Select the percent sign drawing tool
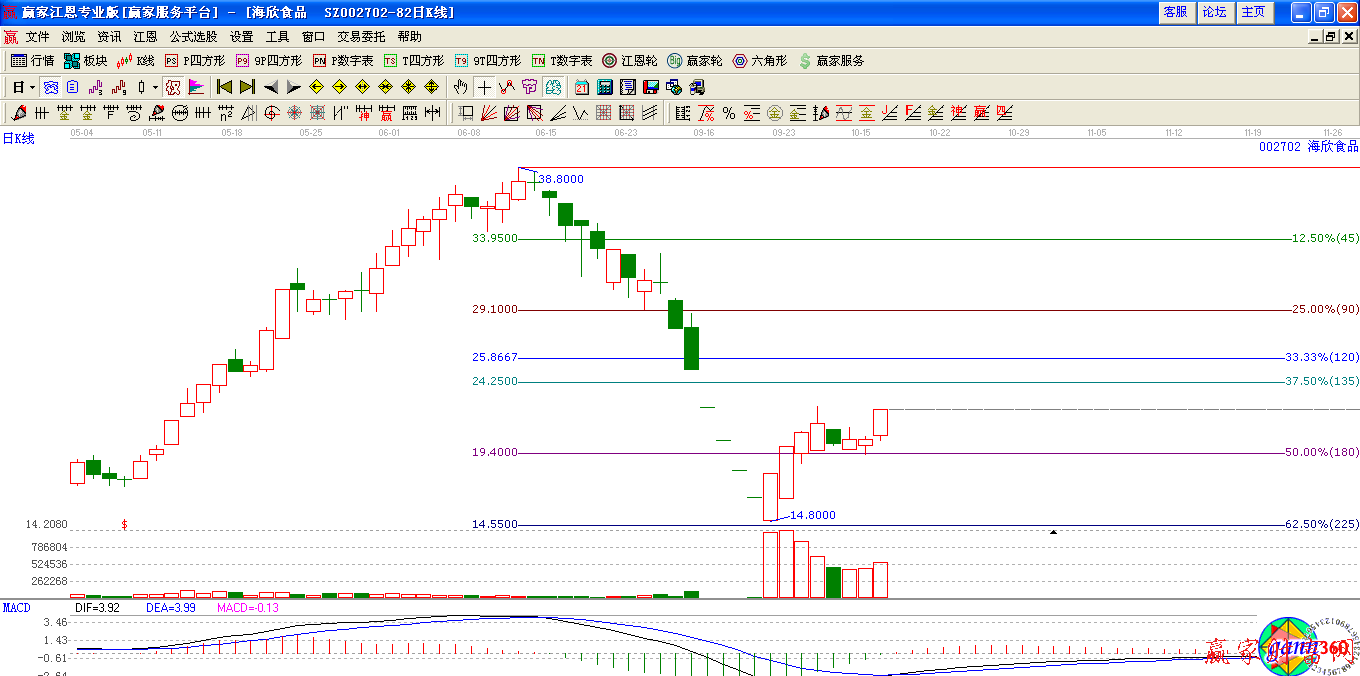Screen dimensions: 1360x676 [x=729, y=113]
